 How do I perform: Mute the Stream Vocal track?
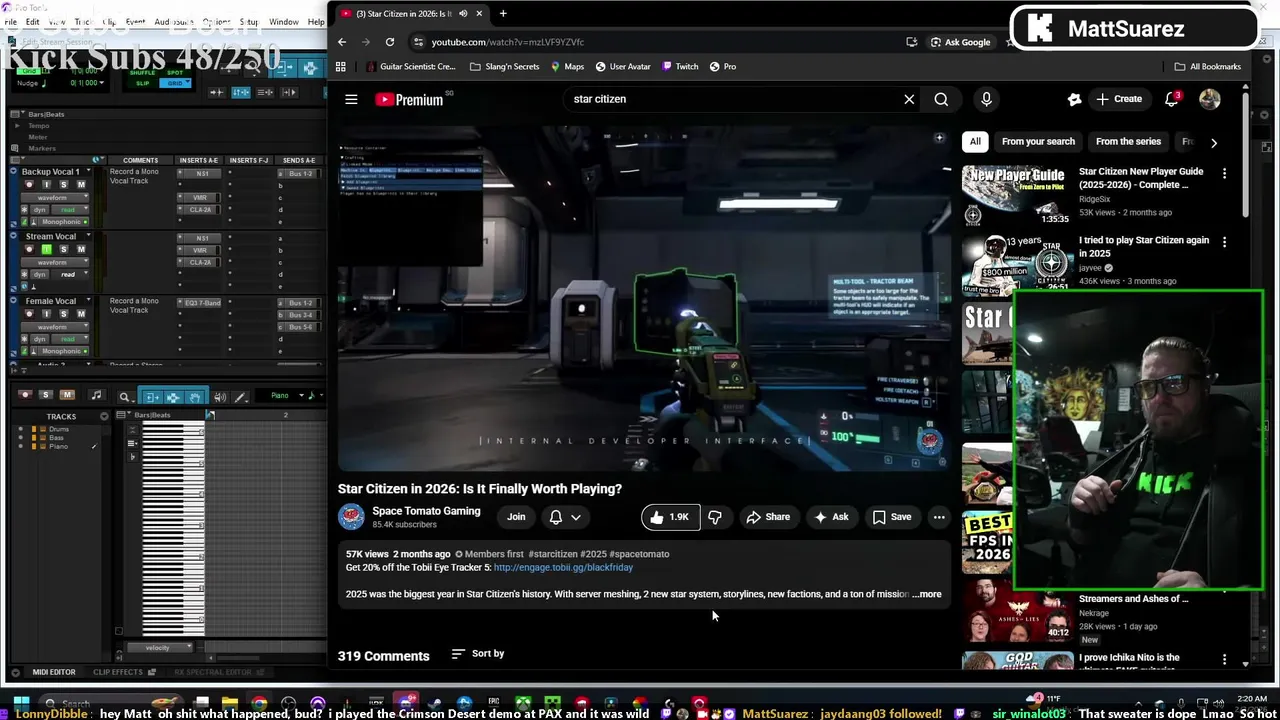click(x=81, y=249)
